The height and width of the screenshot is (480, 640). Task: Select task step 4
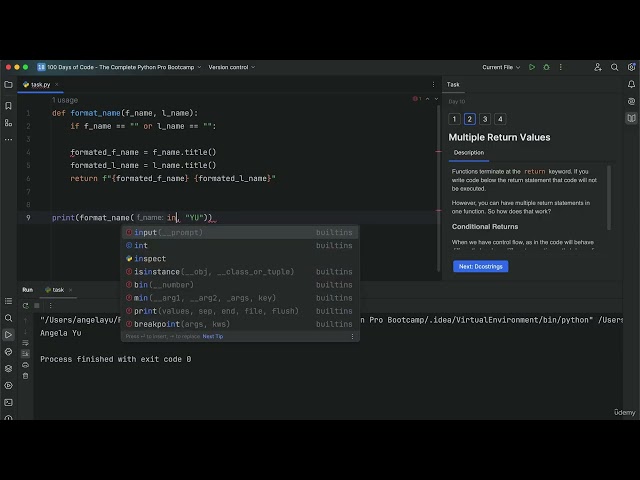[x=500, y=119]
